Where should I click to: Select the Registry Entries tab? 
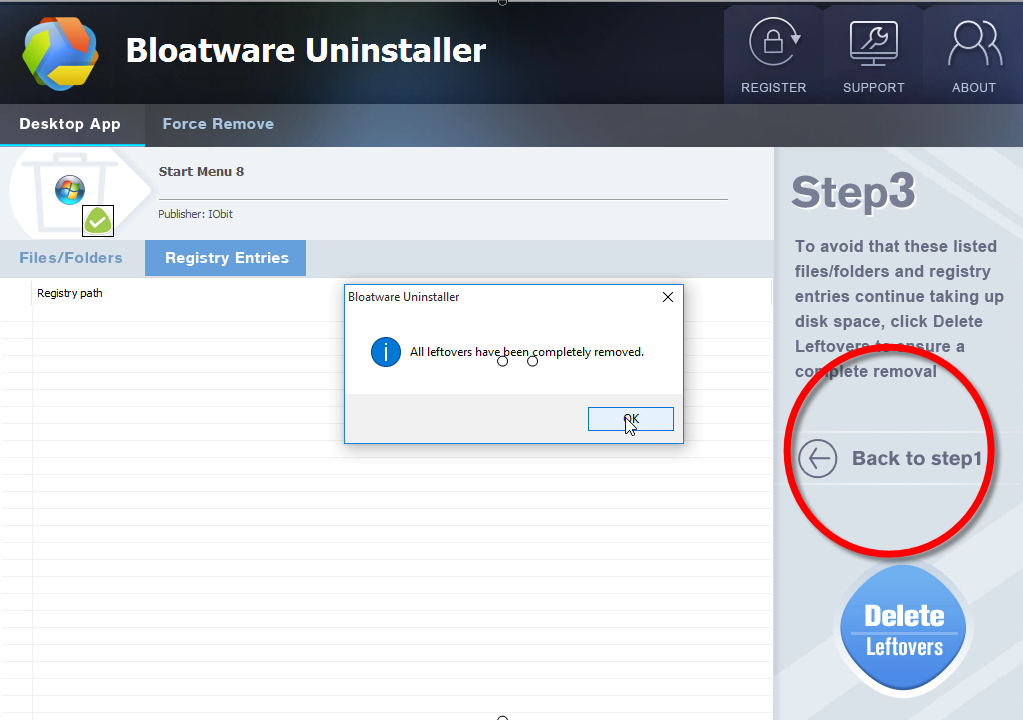click(x=226, y=258)
